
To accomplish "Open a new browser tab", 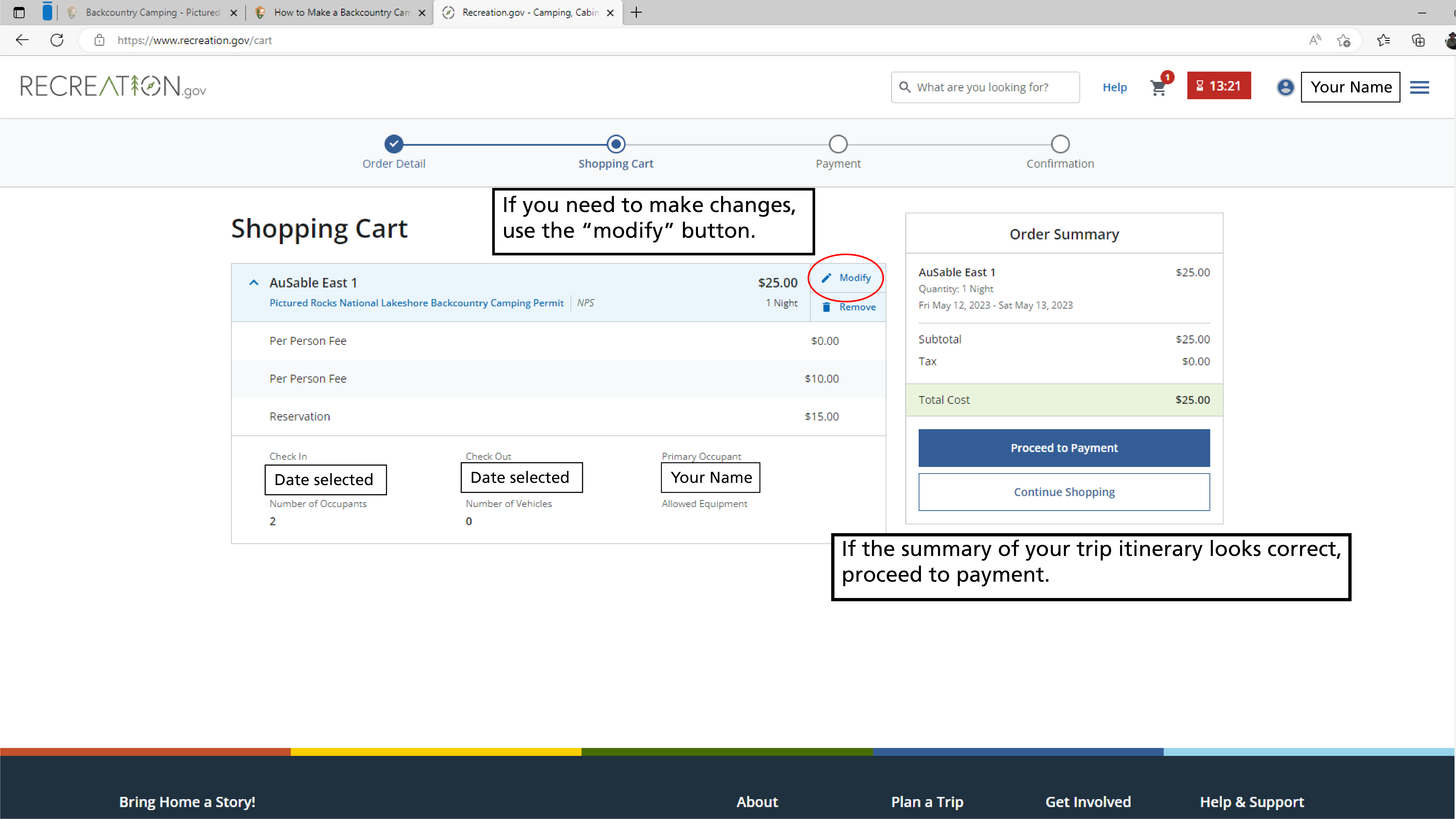I will tap(636, 12).
